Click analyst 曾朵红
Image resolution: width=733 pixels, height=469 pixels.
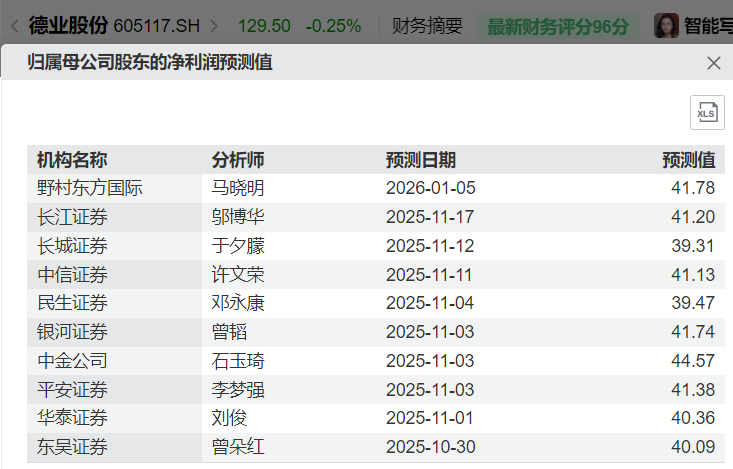(237, 447)
